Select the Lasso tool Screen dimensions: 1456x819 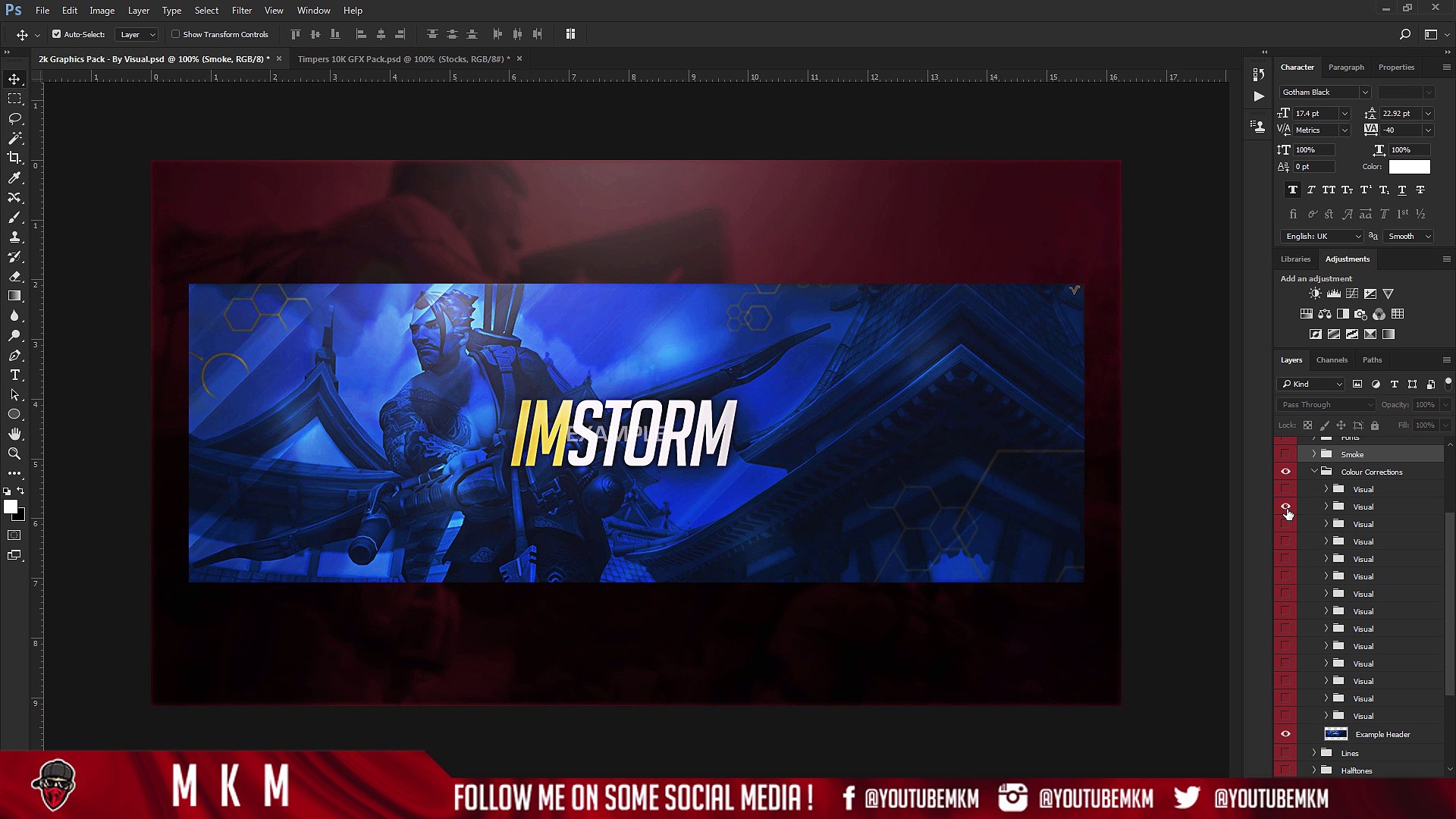[14, 118]
